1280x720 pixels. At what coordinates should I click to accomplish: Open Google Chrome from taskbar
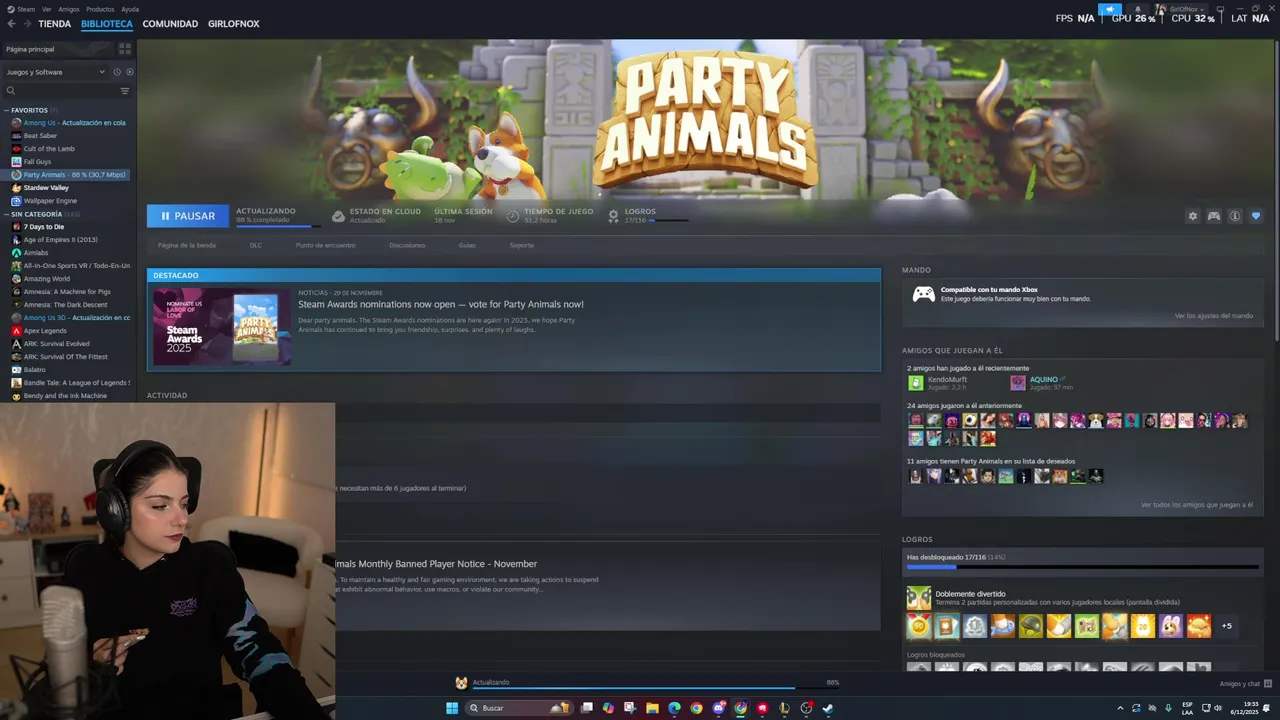click(x=696, y=708)
